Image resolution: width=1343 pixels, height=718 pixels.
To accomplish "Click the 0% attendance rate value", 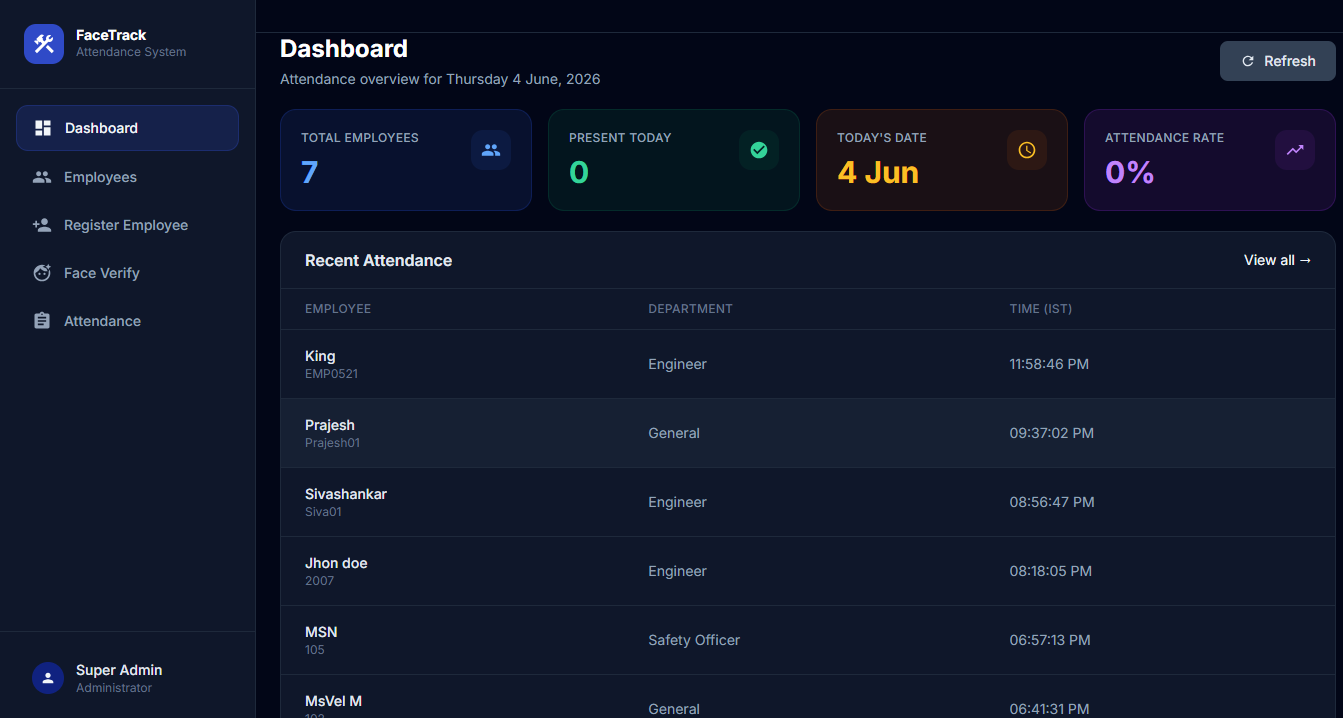I will pyautogui.click(x=1130, y=172).
